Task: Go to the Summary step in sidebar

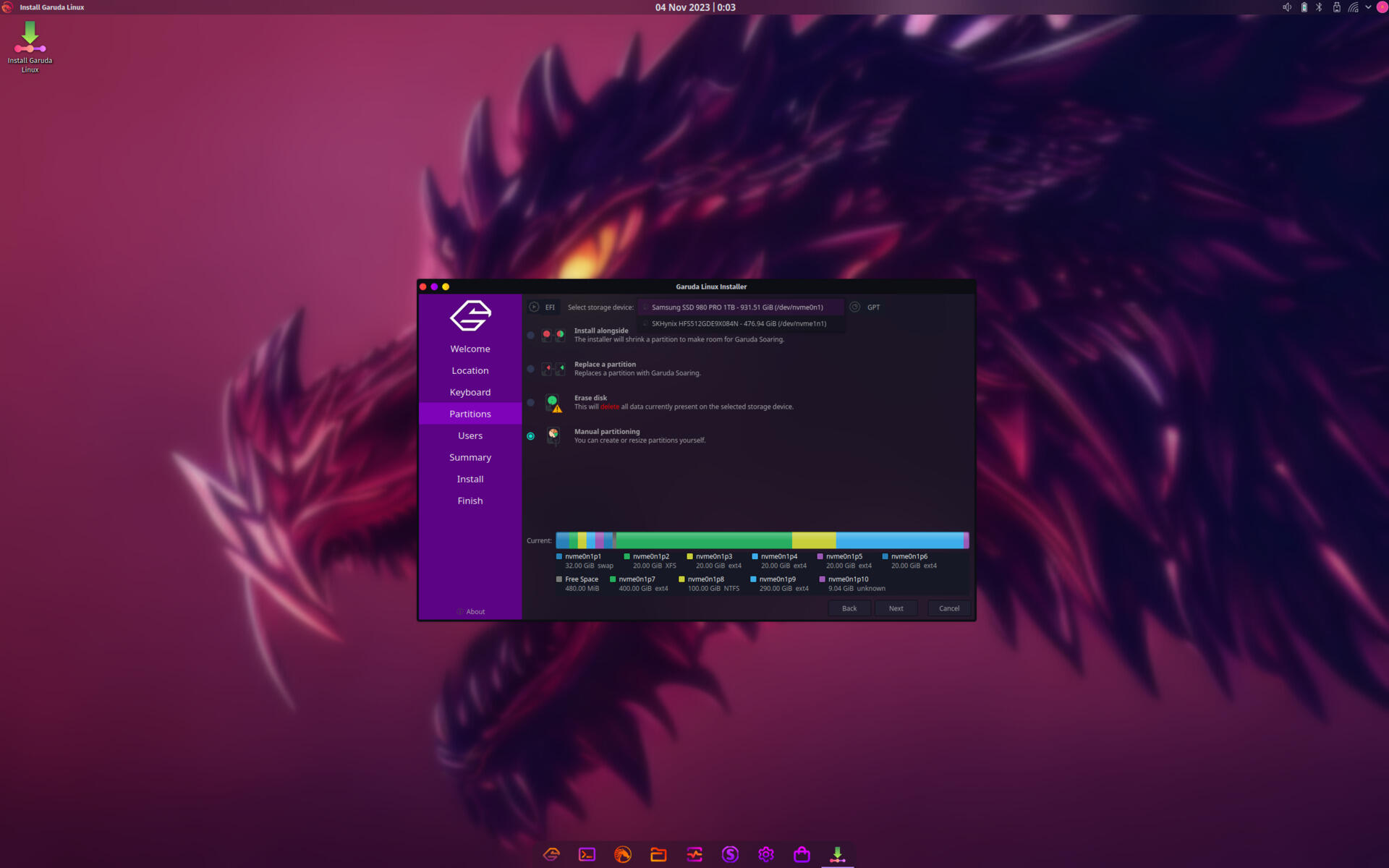Action: [470, 457]
